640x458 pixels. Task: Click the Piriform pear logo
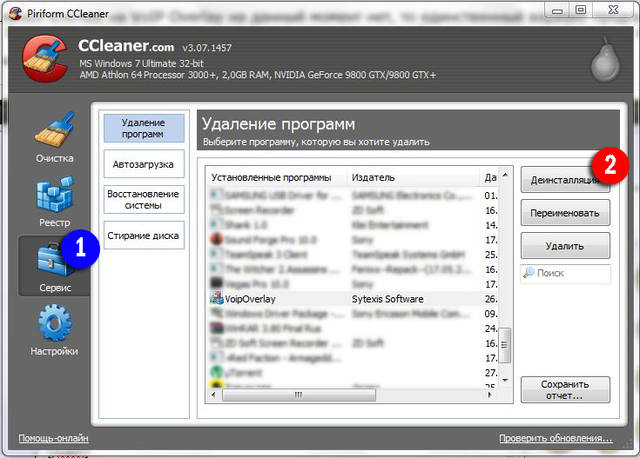pyautogui.click(x=605, y=59)
